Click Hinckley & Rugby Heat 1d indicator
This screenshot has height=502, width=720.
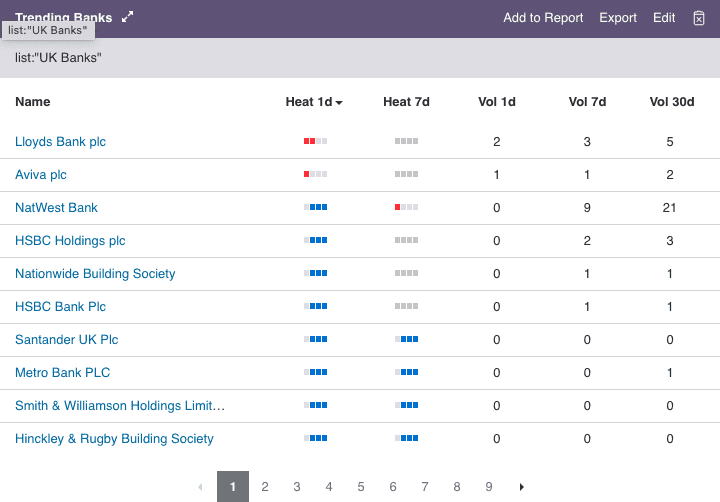(x=315, y=438)
